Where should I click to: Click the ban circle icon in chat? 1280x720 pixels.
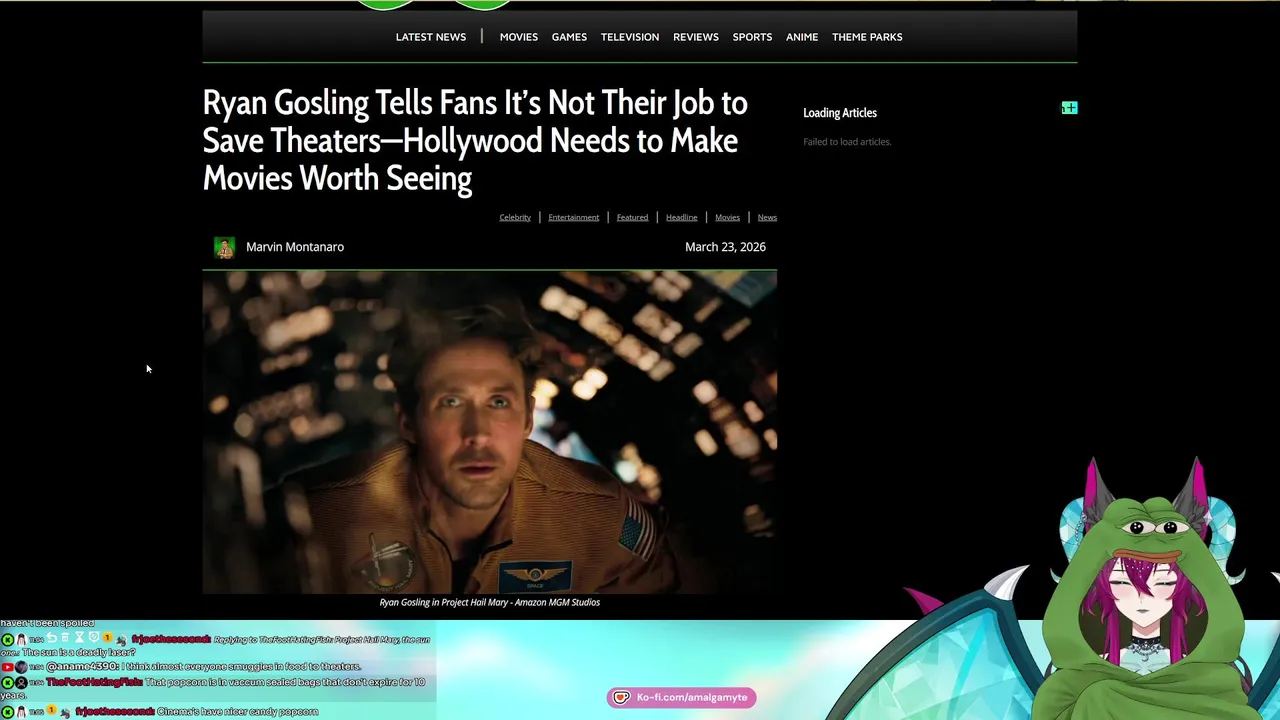click(93, 637)
